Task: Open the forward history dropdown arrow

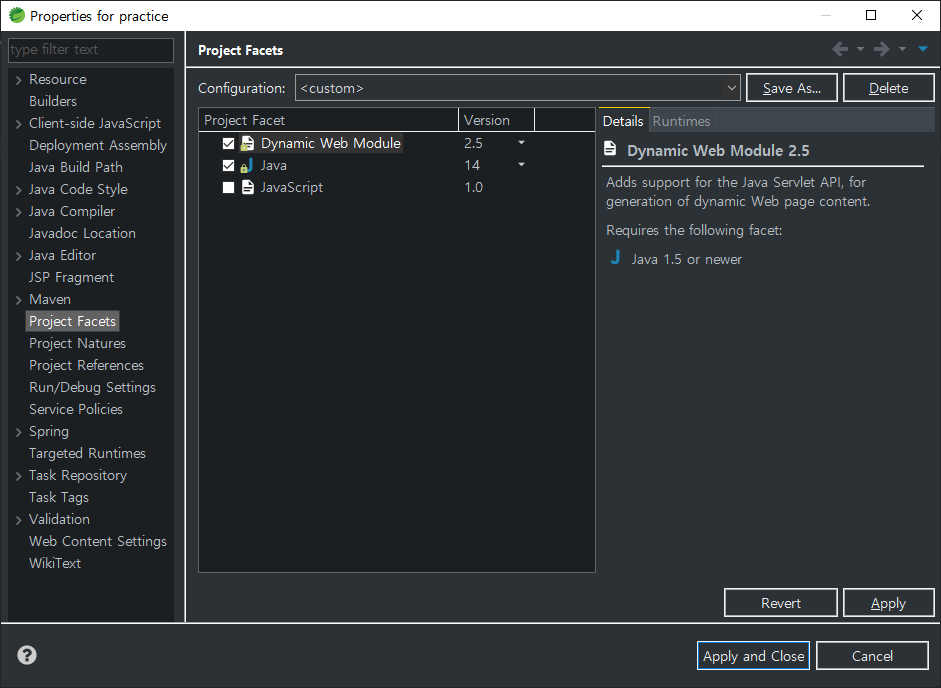Action: pos(902,49)
